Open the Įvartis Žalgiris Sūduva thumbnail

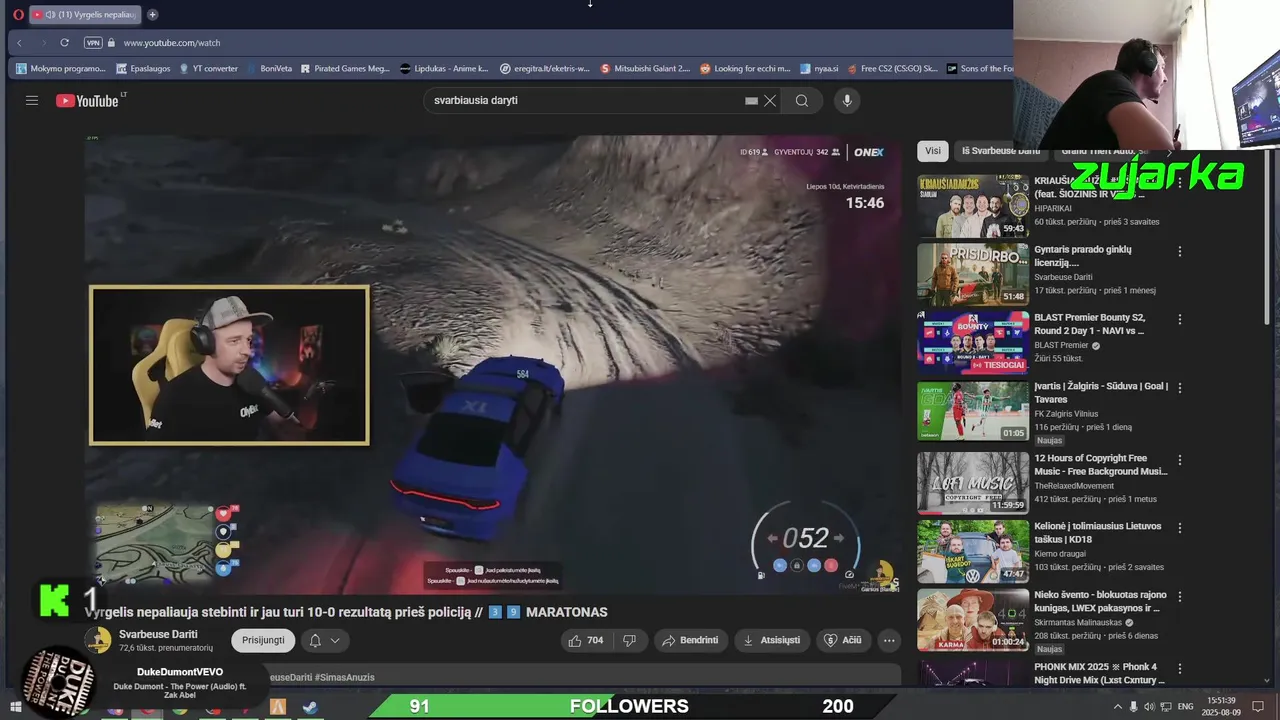[x=973, y=410]
